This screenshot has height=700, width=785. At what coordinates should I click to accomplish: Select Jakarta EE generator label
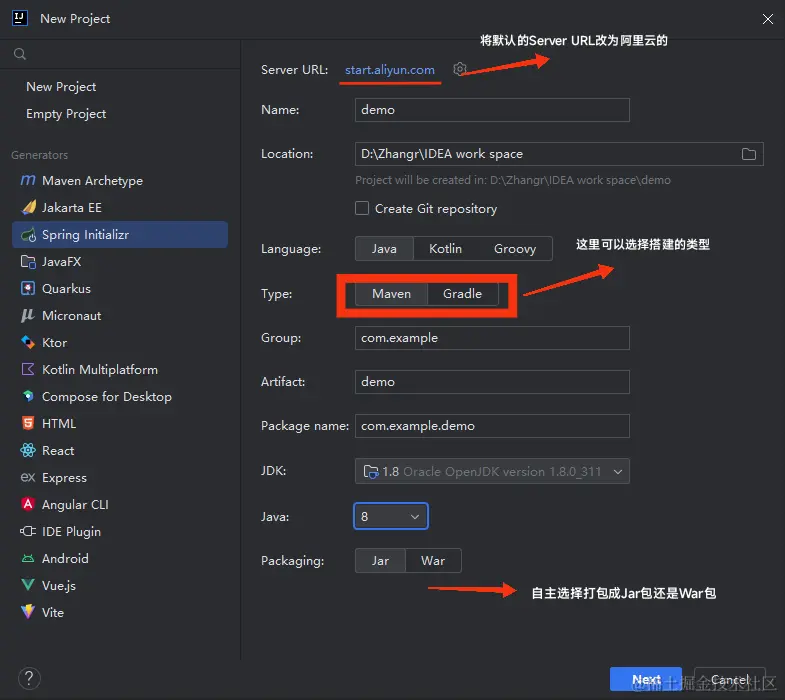(72, 207)
